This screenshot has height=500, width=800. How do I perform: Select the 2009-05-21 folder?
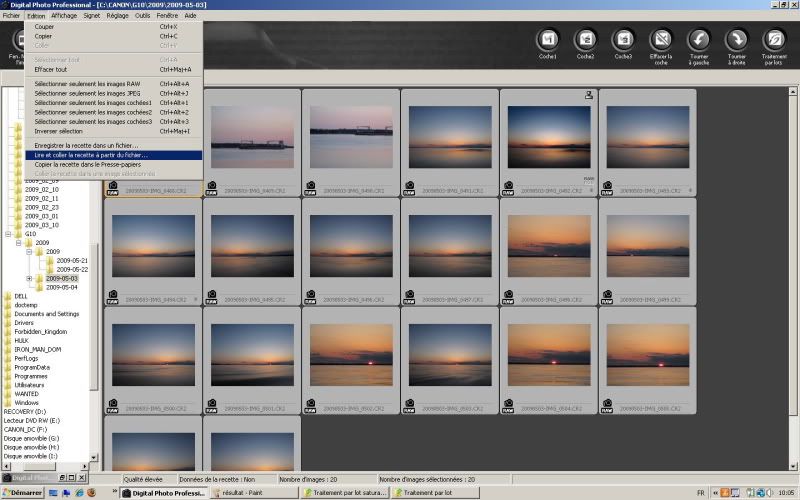(x=72, y=260)
